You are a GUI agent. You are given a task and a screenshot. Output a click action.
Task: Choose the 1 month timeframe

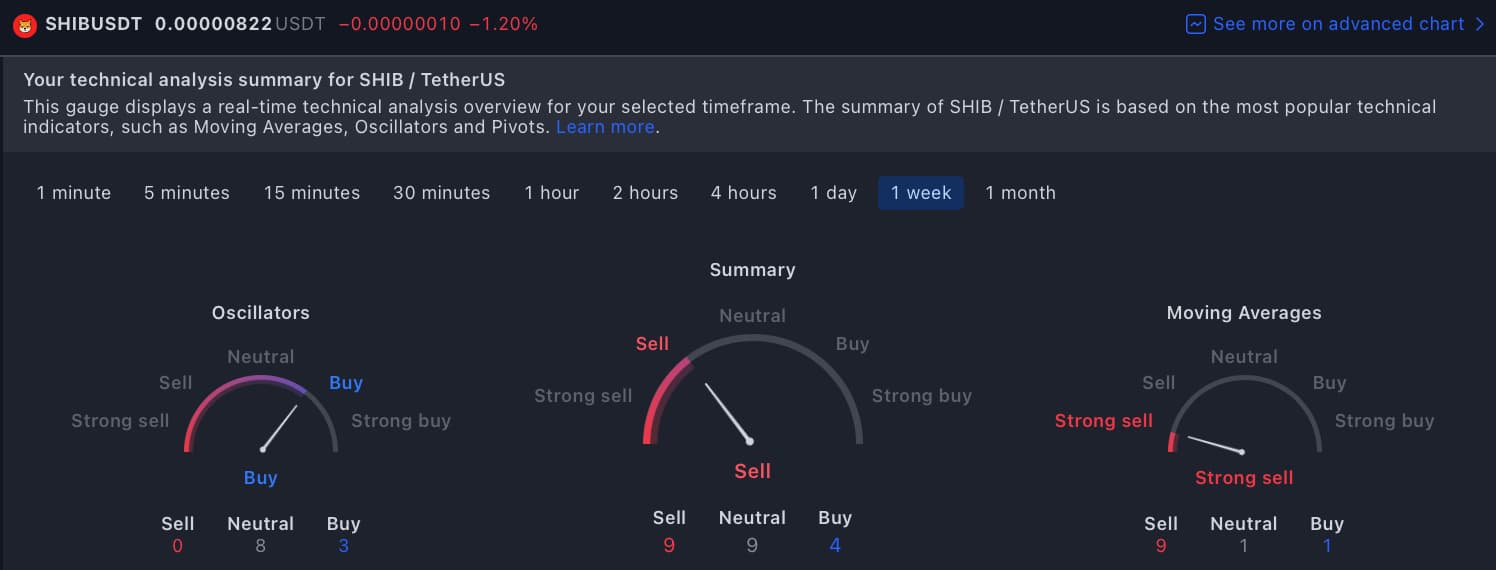pyautogui.click(x=1021, y=193)
